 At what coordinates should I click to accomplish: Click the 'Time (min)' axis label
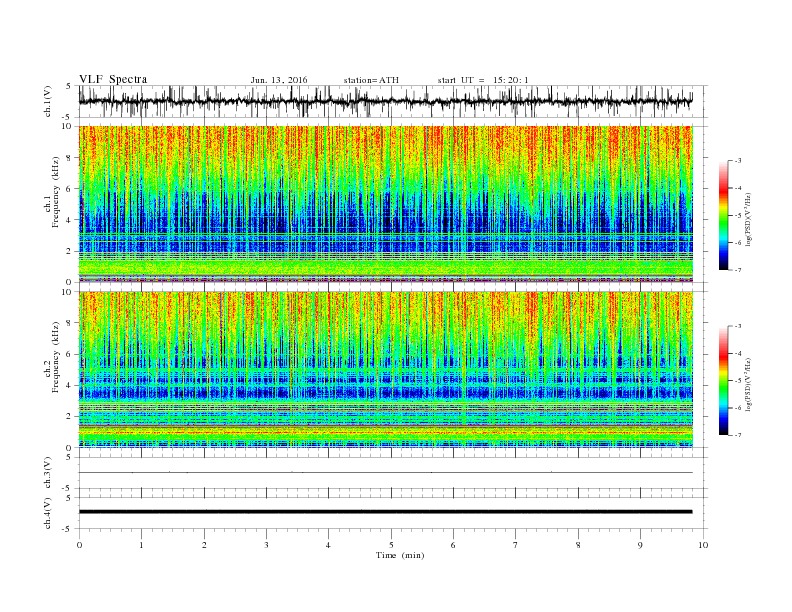[x=400, y=555]
